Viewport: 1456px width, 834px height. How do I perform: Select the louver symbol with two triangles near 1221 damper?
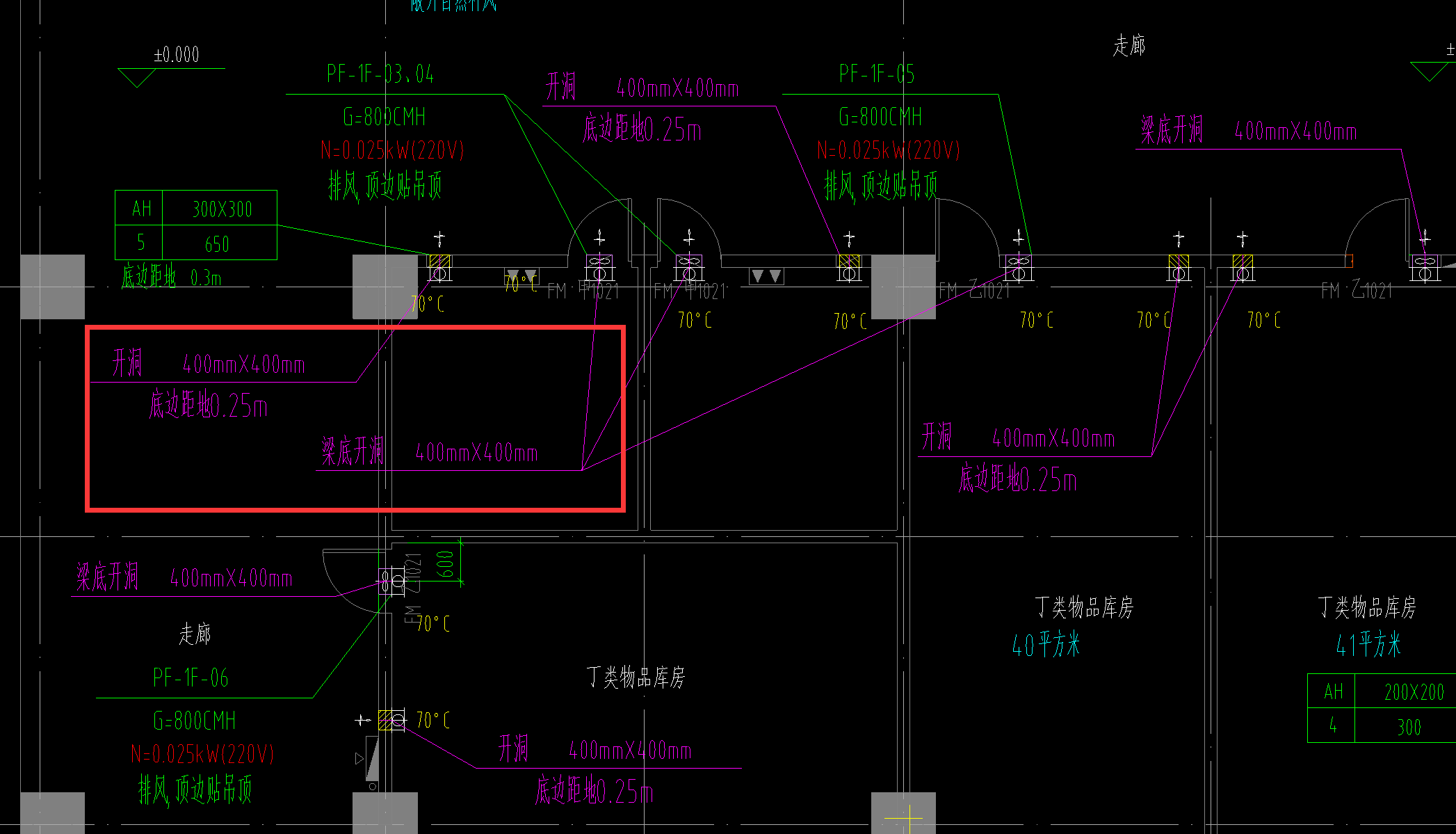coord(766,276)
